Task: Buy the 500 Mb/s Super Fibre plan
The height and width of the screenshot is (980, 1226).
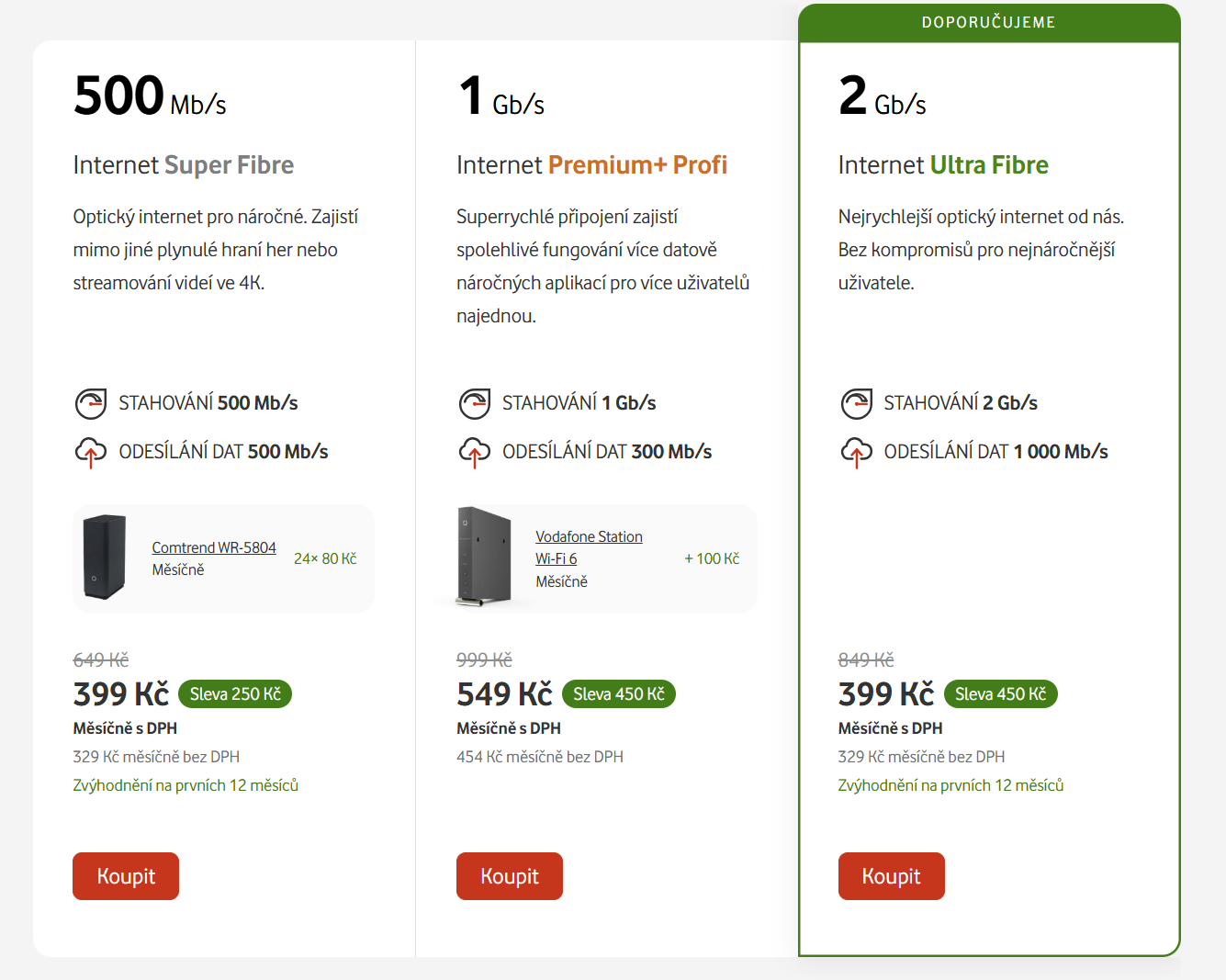Action: coord(126,876)
